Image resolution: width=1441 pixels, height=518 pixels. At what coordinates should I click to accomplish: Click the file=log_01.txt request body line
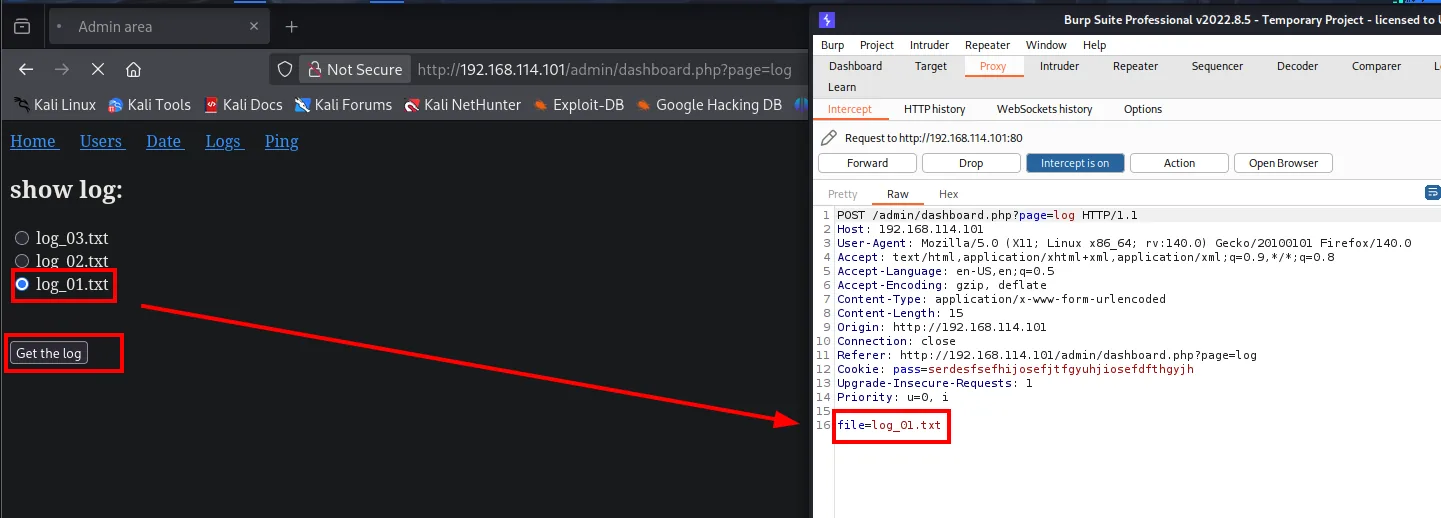pos(889,425)
